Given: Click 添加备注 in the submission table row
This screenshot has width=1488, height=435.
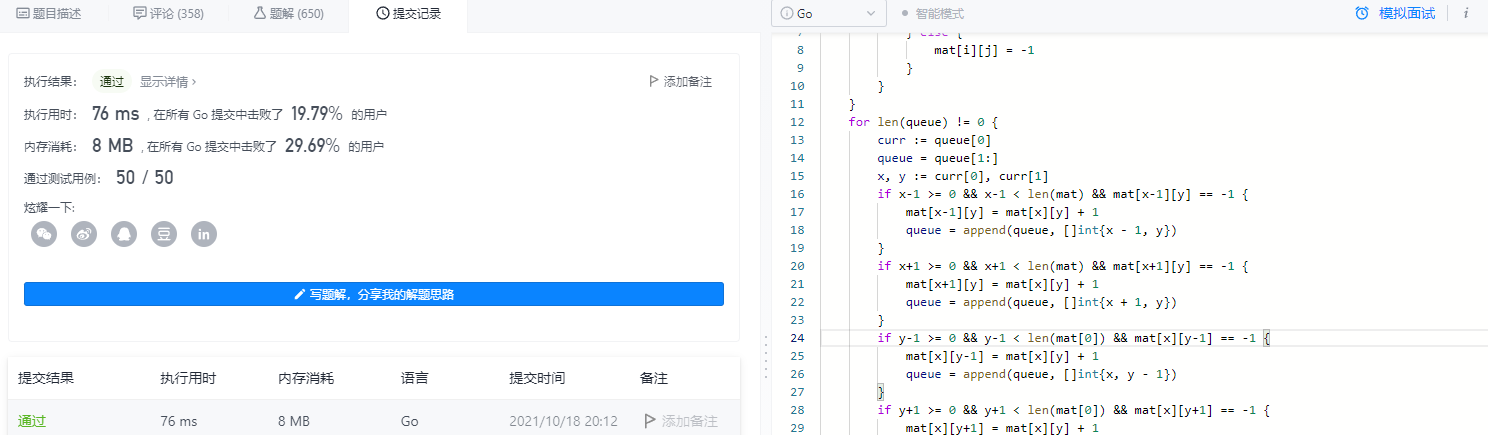Looking at the screenshot, I should (x=689, y=422).
